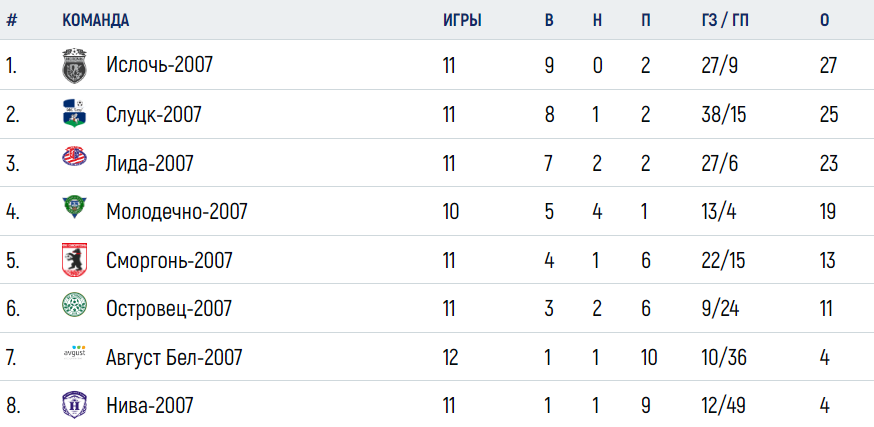Click the О points column header
This screenshot has height=427, width=874.
pos(824,21)
